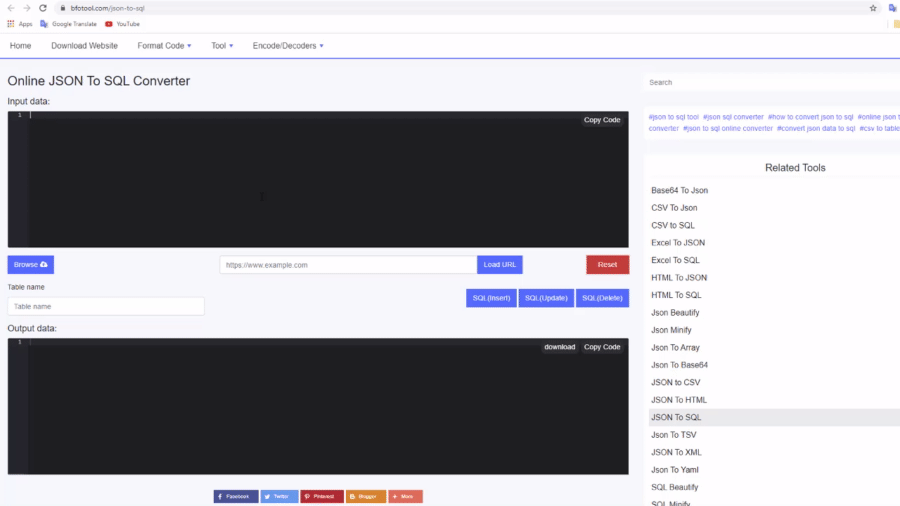Share page on Twitter
Viewport: 900px width, 506px height.
(279, 496)
